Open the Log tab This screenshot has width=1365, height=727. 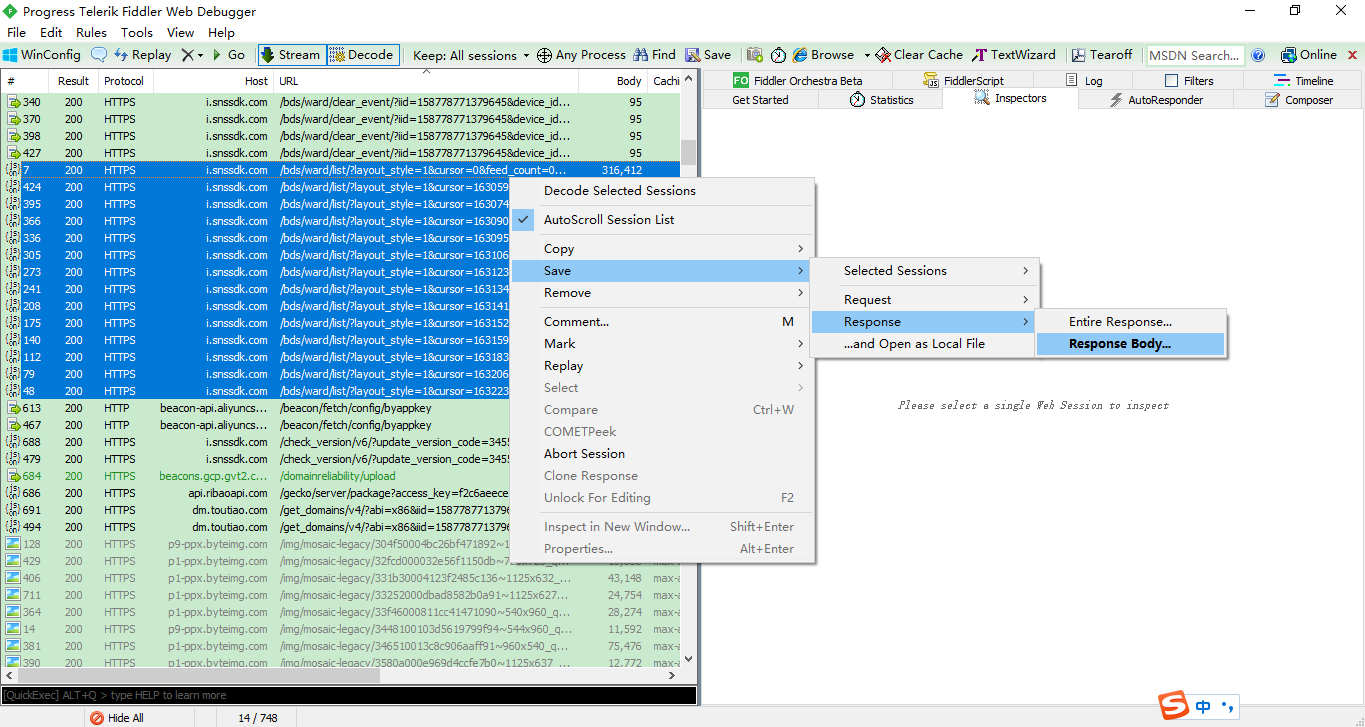click(1085, 80)
